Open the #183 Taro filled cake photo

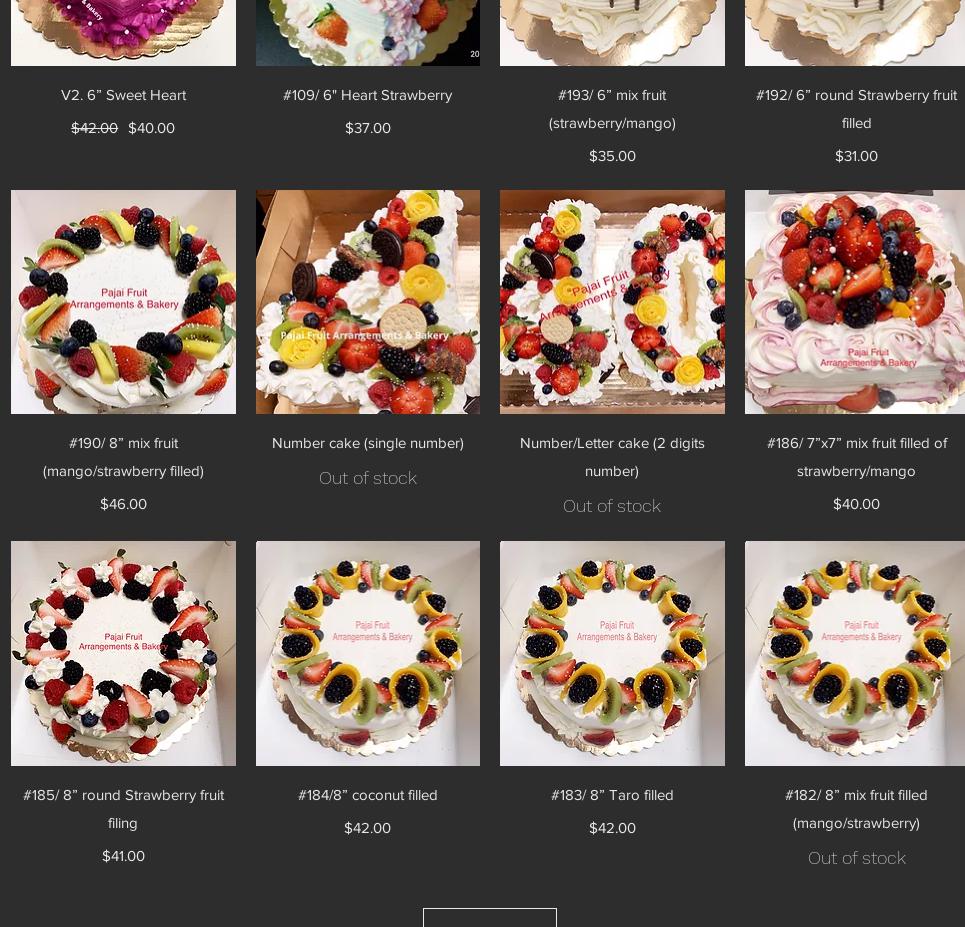click(612, 653)
